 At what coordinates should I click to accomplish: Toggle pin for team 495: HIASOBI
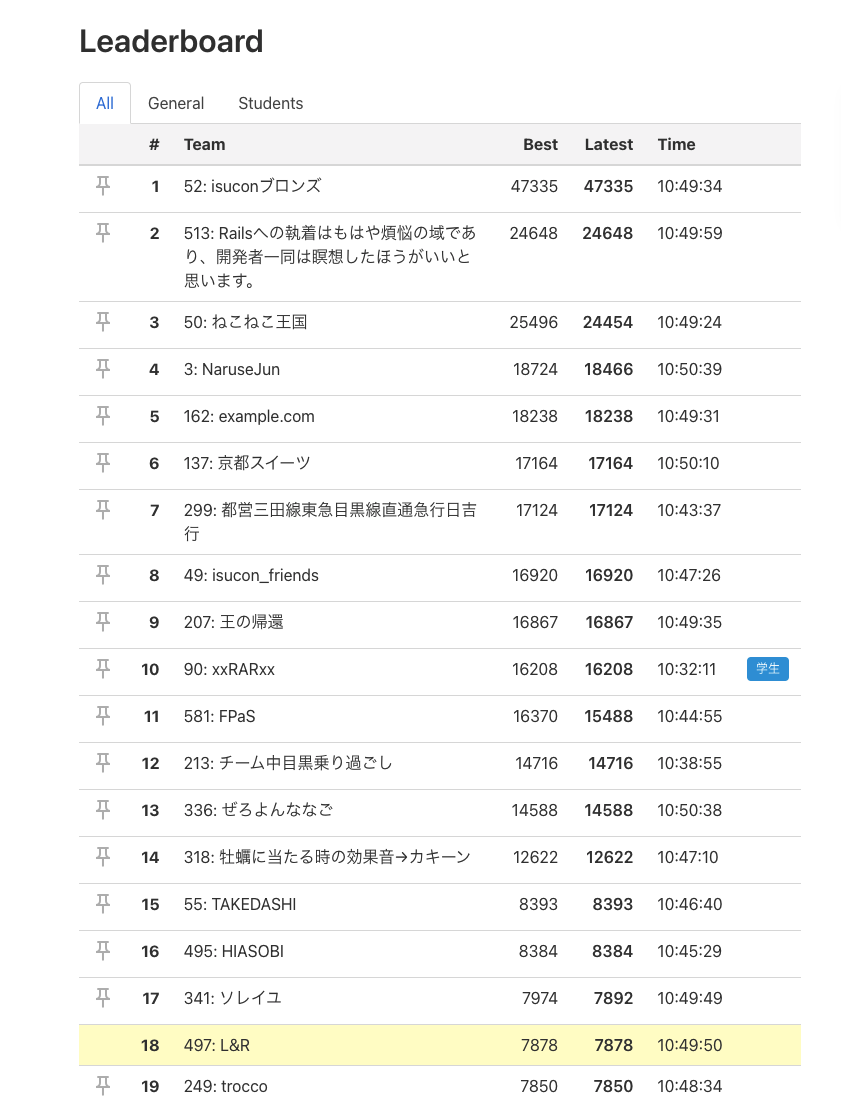click(103, 950)
